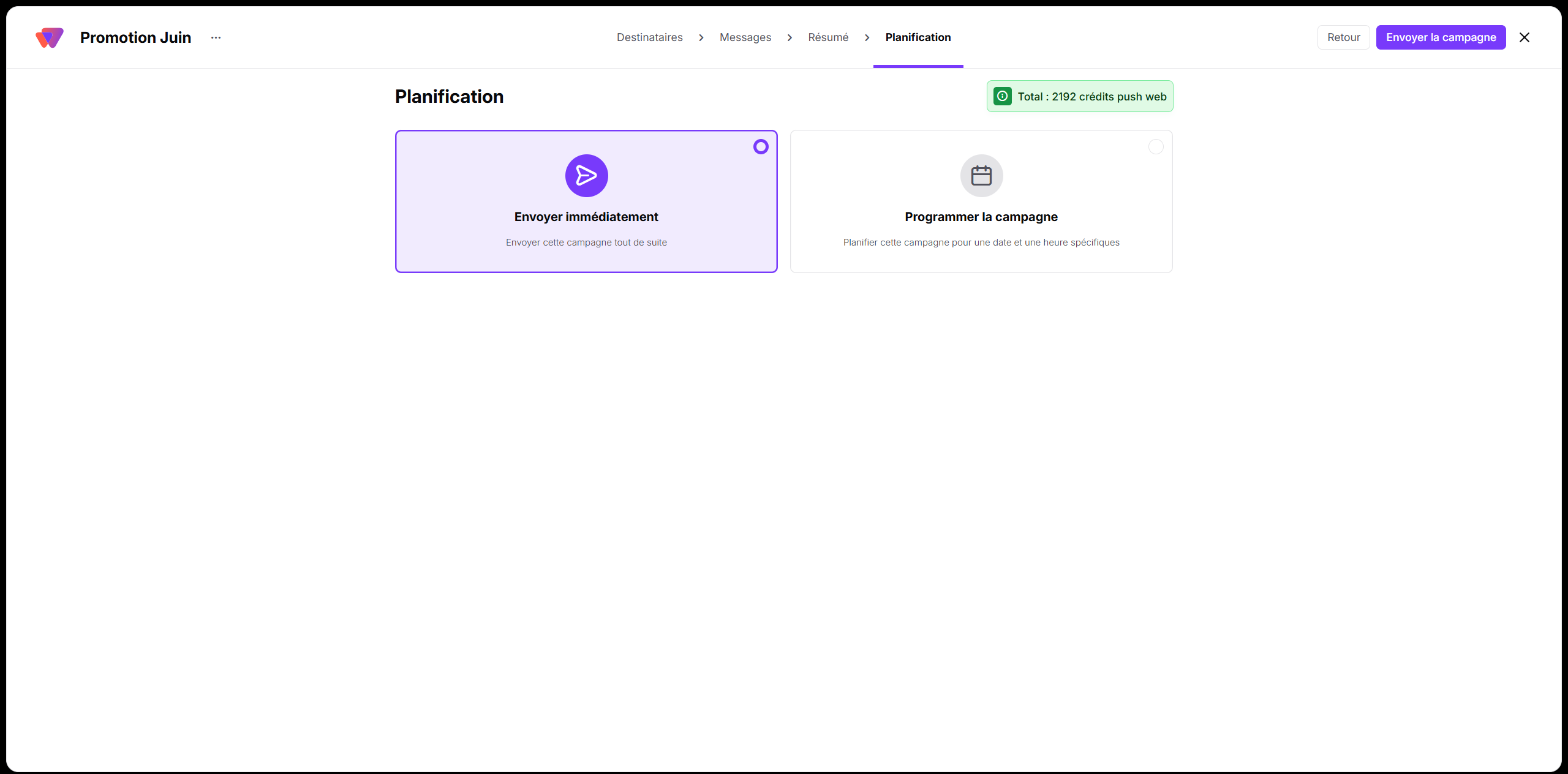Click the green info icon in credits badge
This screenshot has width=1568, height=774.
[x=1002, y=96]
